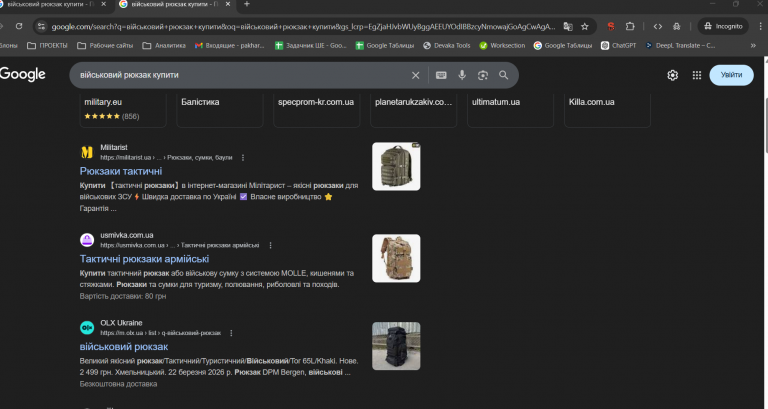Viewport: 768px width, 409px height.
Task: Open the DeepL Translate bookmark
Action: (x=680, y=46)
